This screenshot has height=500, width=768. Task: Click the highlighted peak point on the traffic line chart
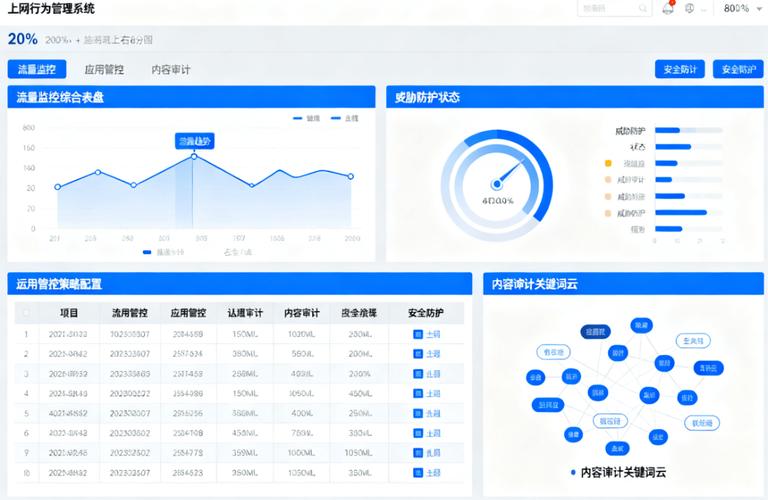(194, 156)
